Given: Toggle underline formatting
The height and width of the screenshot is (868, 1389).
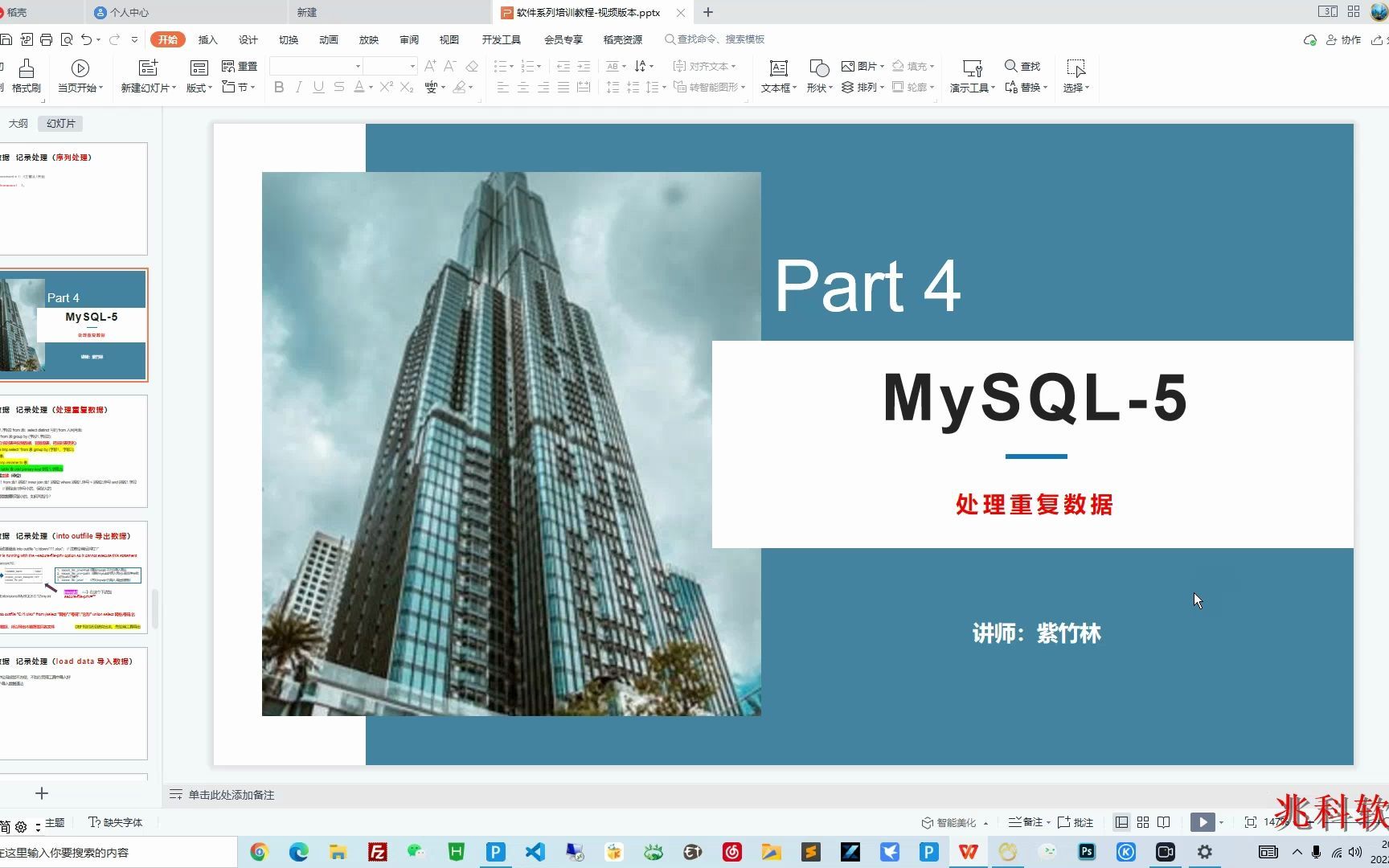Looking at the screenshot, I should pos(318,88).
